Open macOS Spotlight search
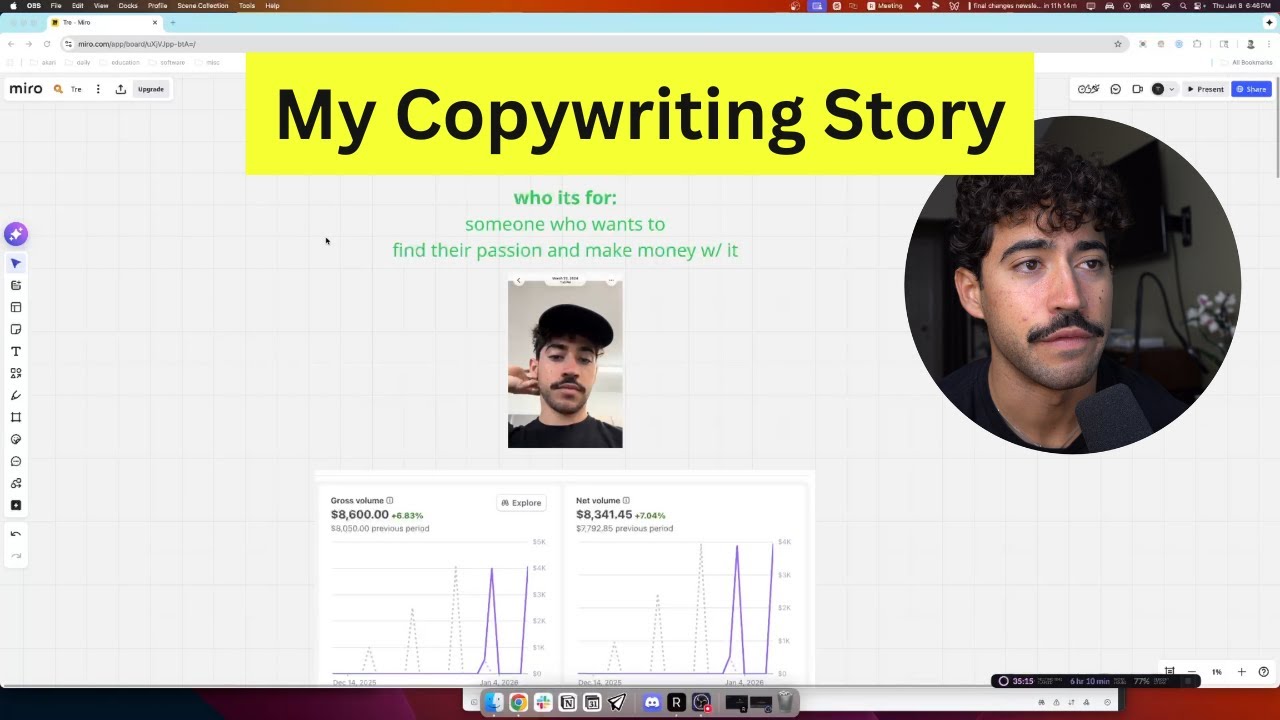 pyautogui.click(x=1183, y=5)
